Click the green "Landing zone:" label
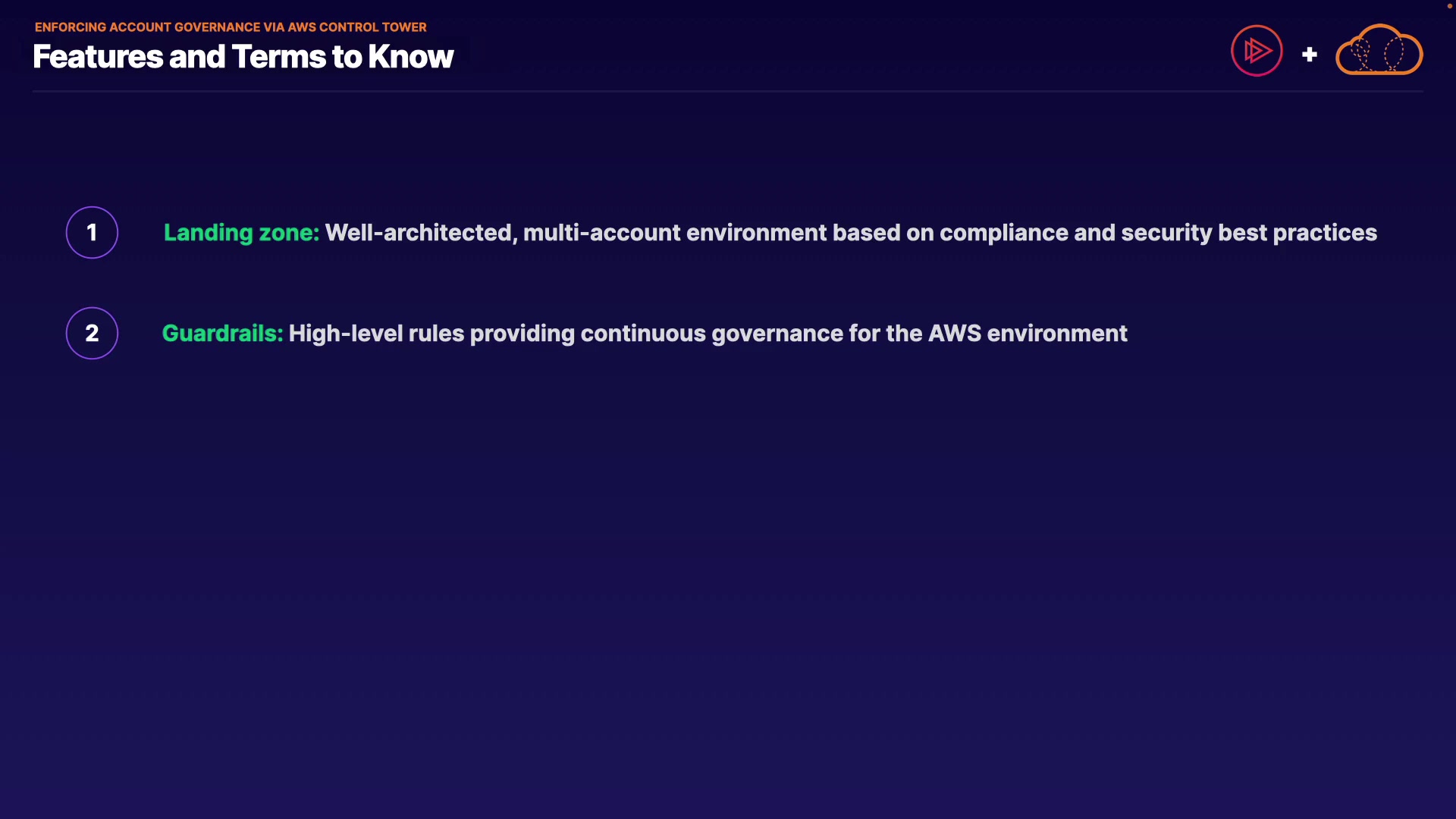The image size is (1456, 819). tap(241, 233)
